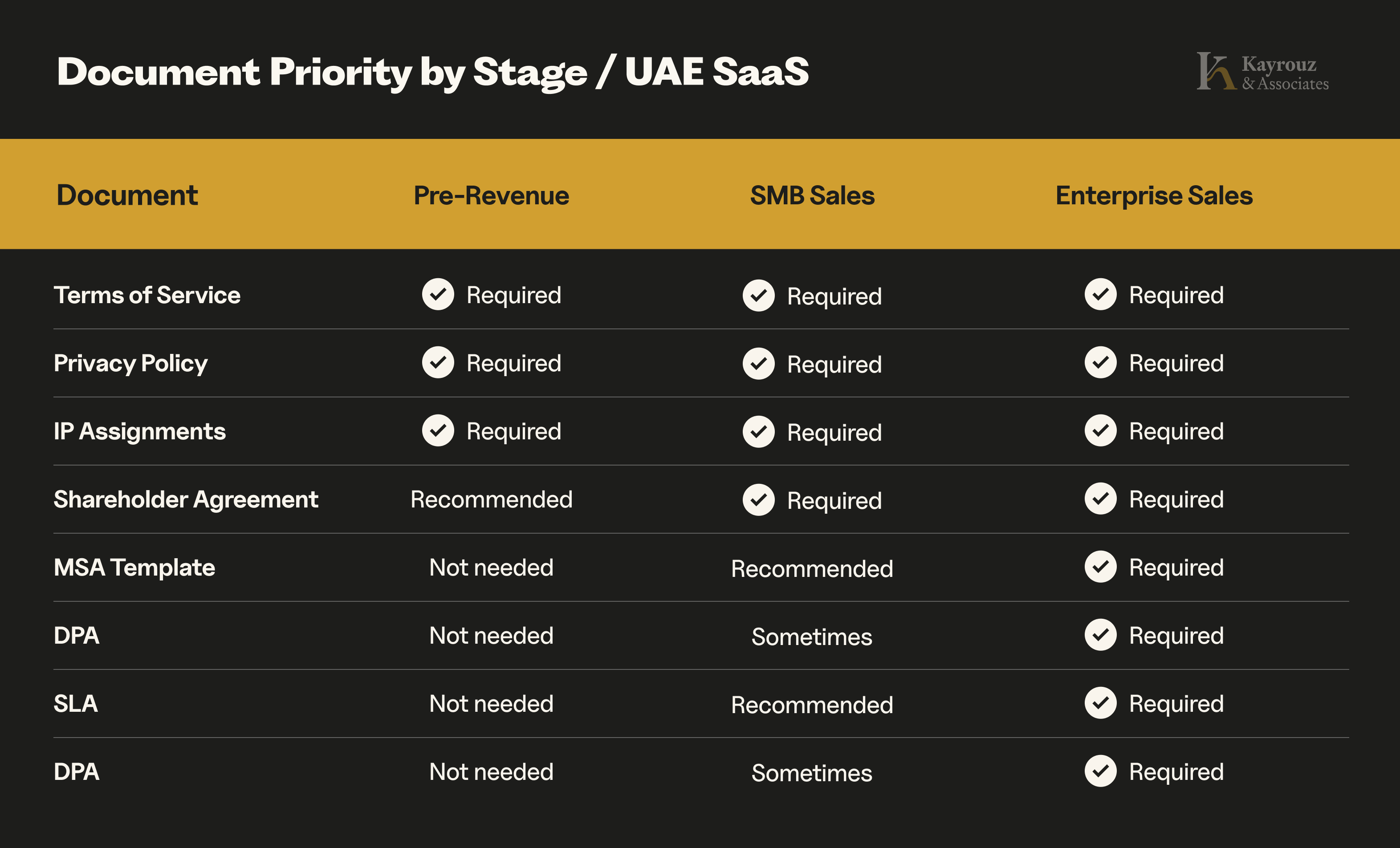Toggle Terms of Service SMB Sales check mark

758,295
